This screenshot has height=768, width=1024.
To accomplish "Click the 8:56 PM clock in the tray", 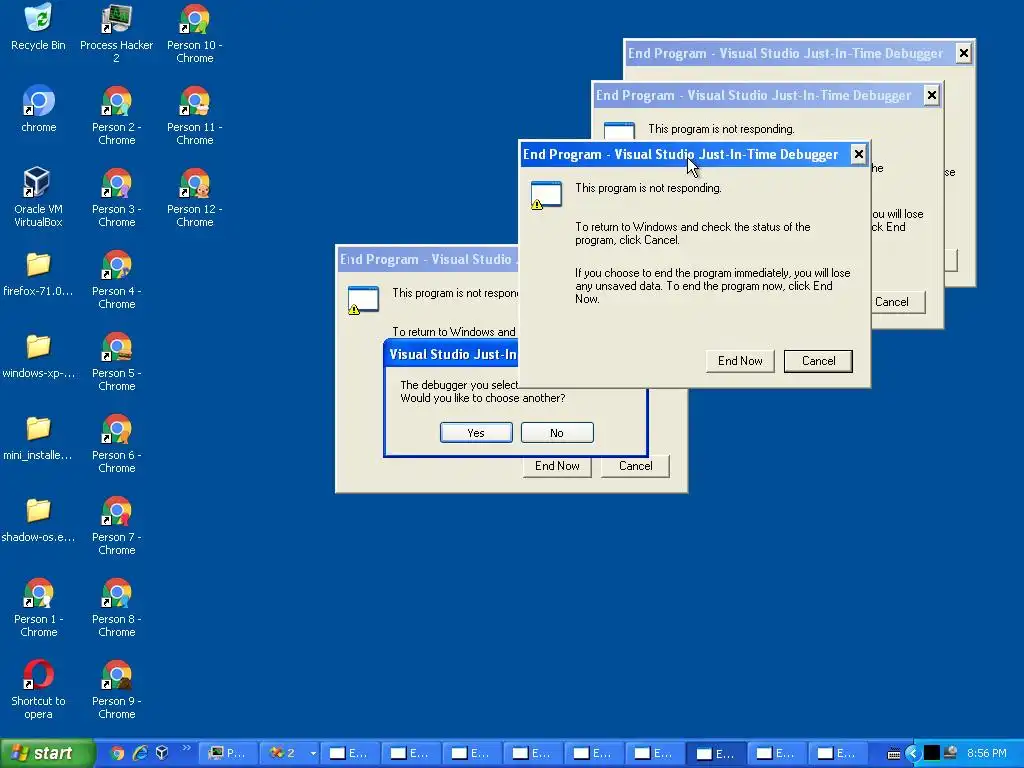I will pyautogui.click(x=986, y=753).
